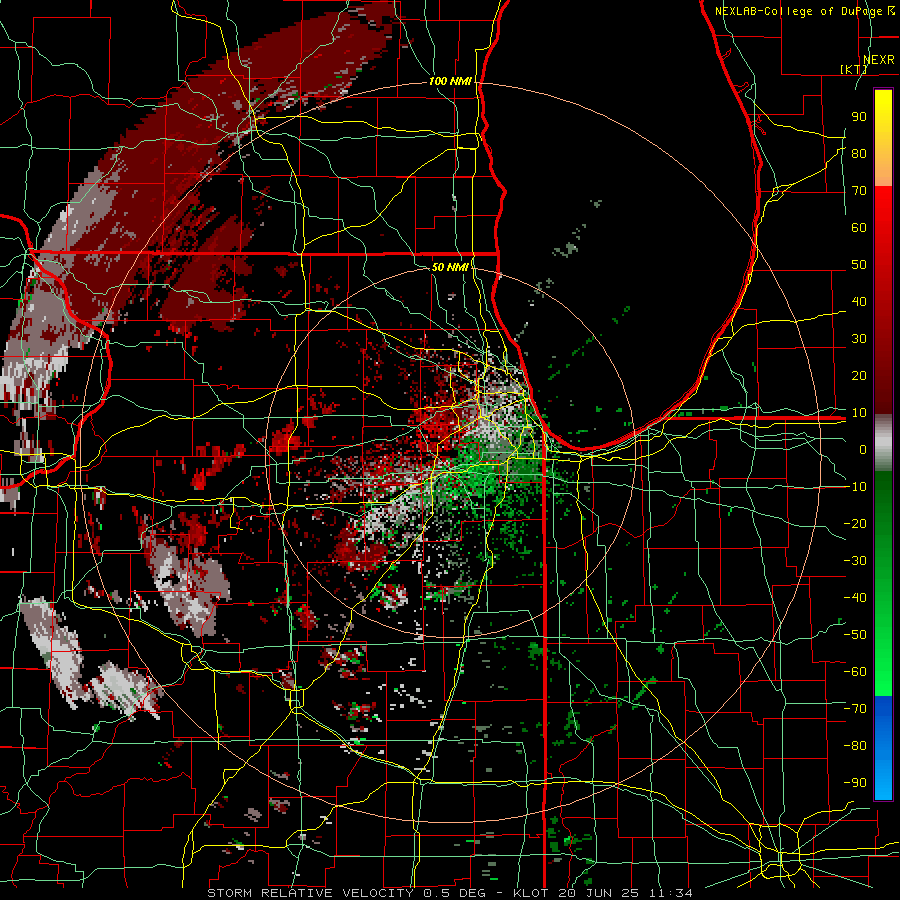Pick the gray zero-velocity segment of the color scale

click(883, 445)
